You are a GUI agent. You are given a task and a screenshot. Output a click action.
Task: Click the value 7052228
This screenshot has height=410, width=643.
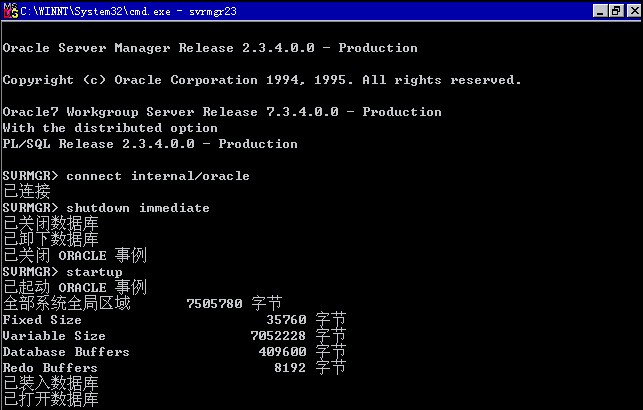[x=278, y=336]
